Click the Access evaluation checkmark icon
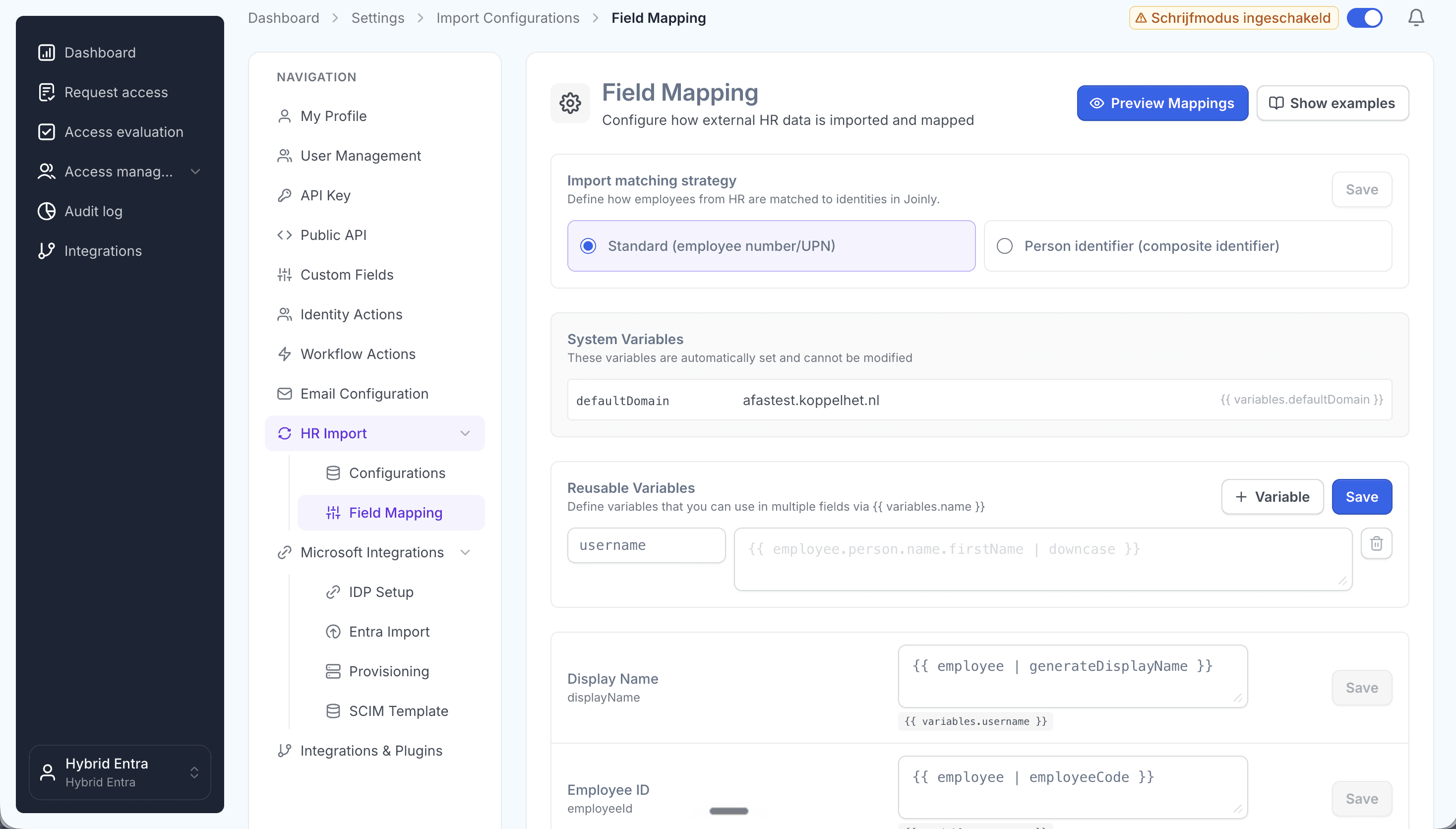The image size is (1456, 829). 46,131
